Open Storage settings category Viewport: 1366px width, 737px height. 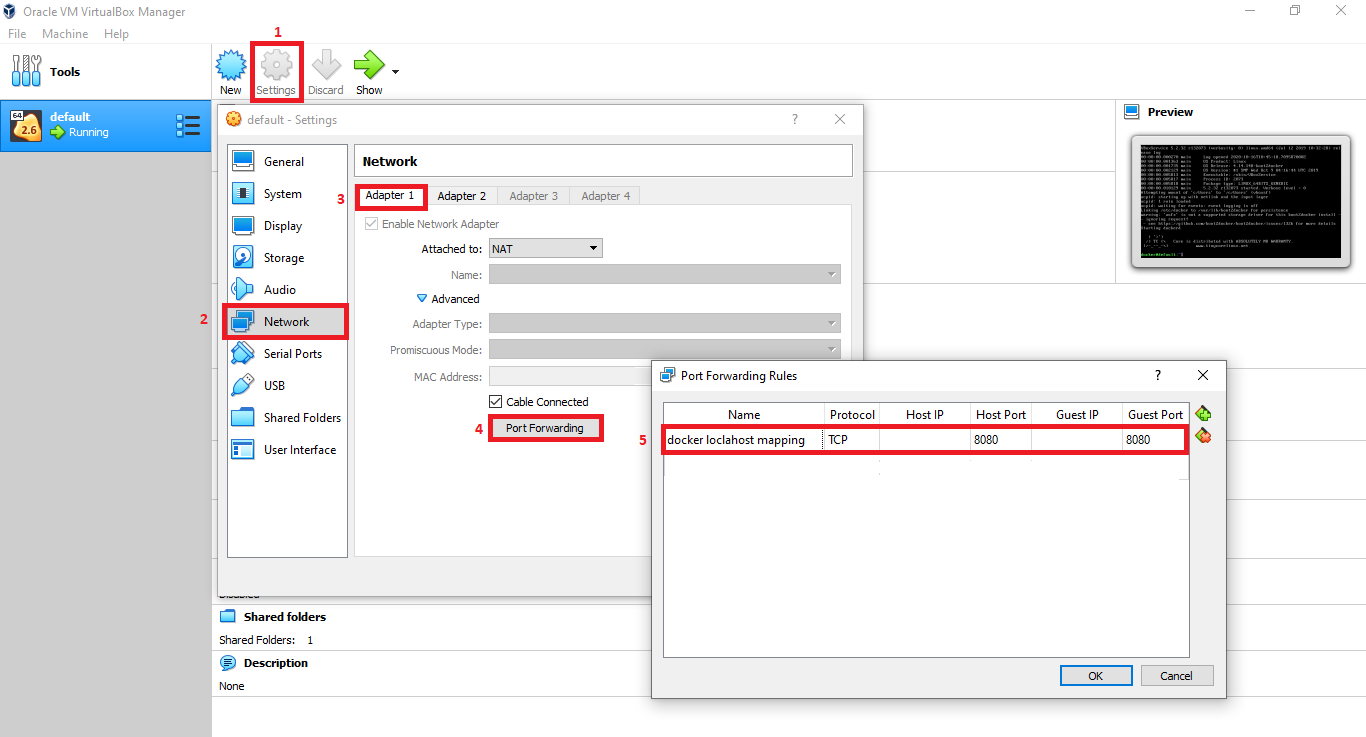(x=287, y=257)
